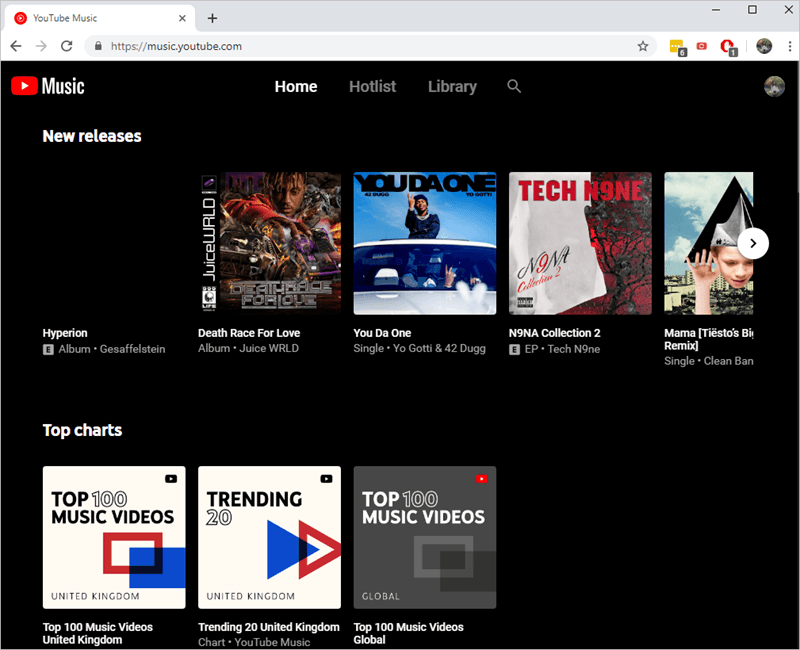This screenshot has width=800, height=650.
Task: Click the browser forward arrow
Action: click(41, 46)
